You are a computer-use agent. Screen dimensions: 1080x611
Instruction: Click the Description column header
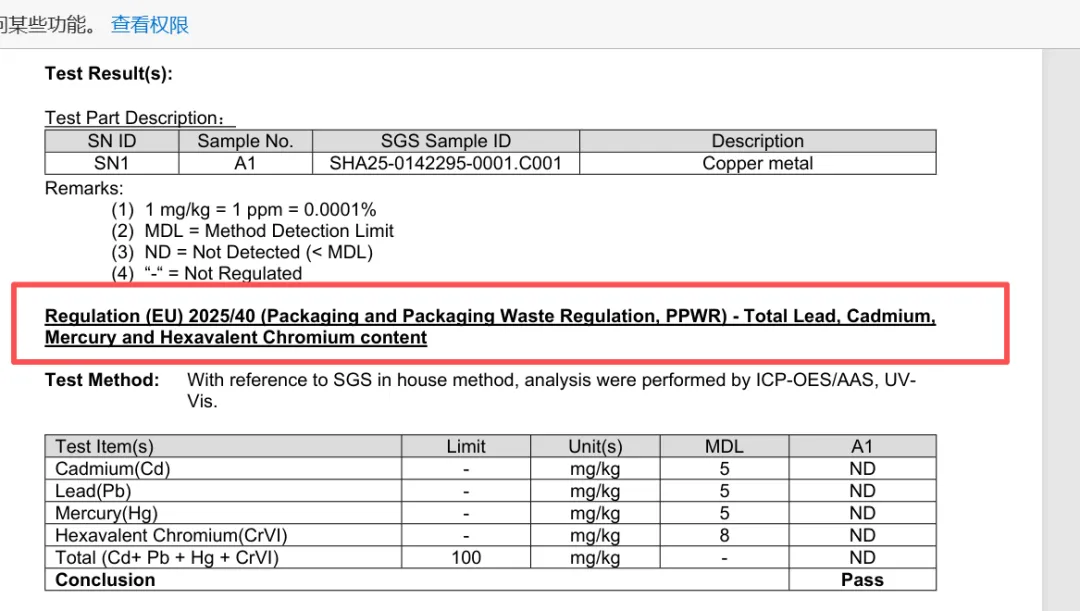point(757,141)
